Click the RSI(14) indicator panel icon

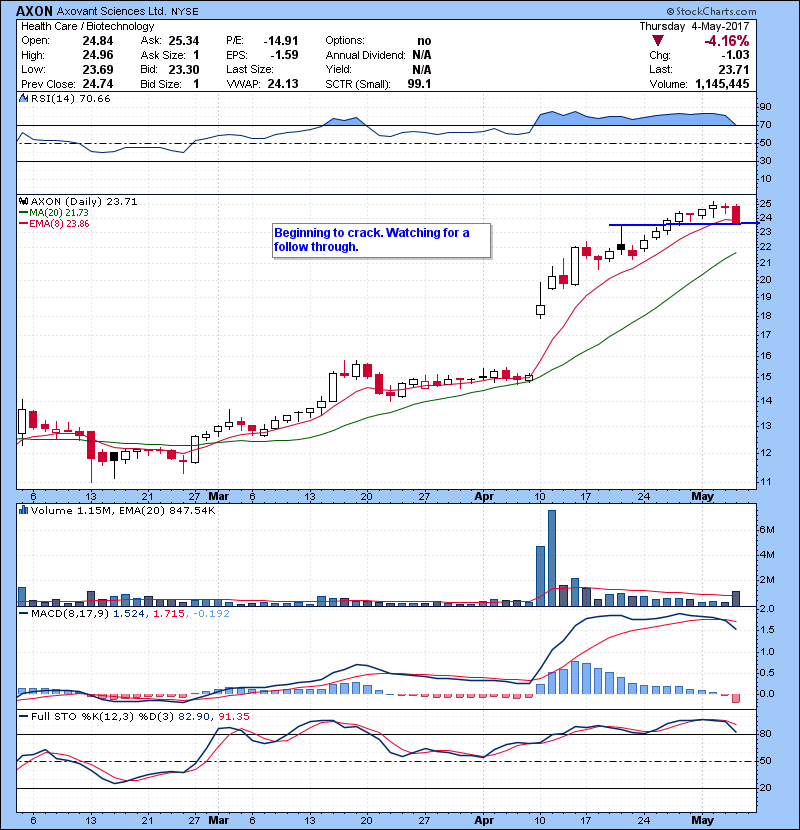coord(23,98)
